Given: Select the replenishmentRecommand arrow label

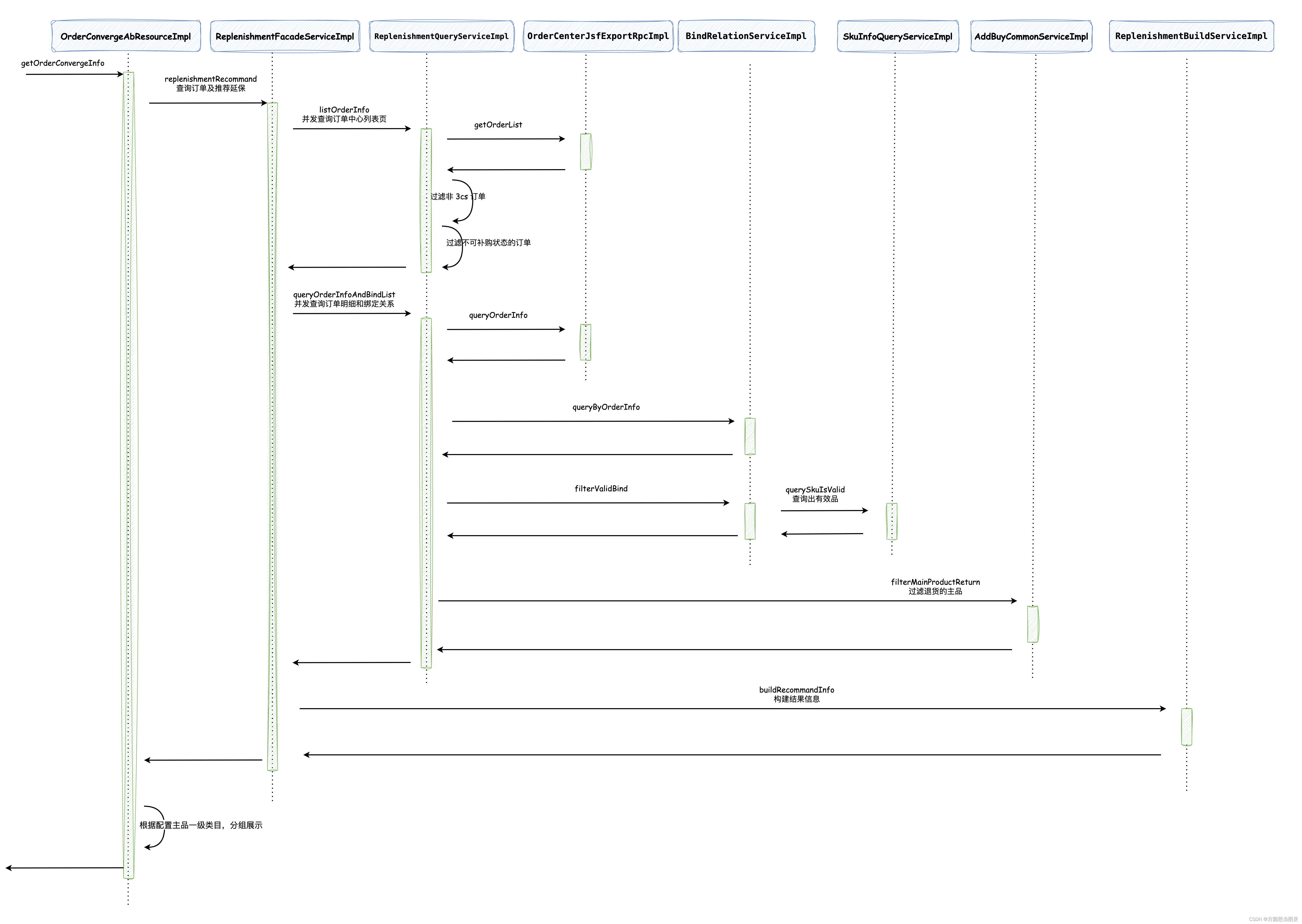Looking at the screenshot, I should point(211,79).
